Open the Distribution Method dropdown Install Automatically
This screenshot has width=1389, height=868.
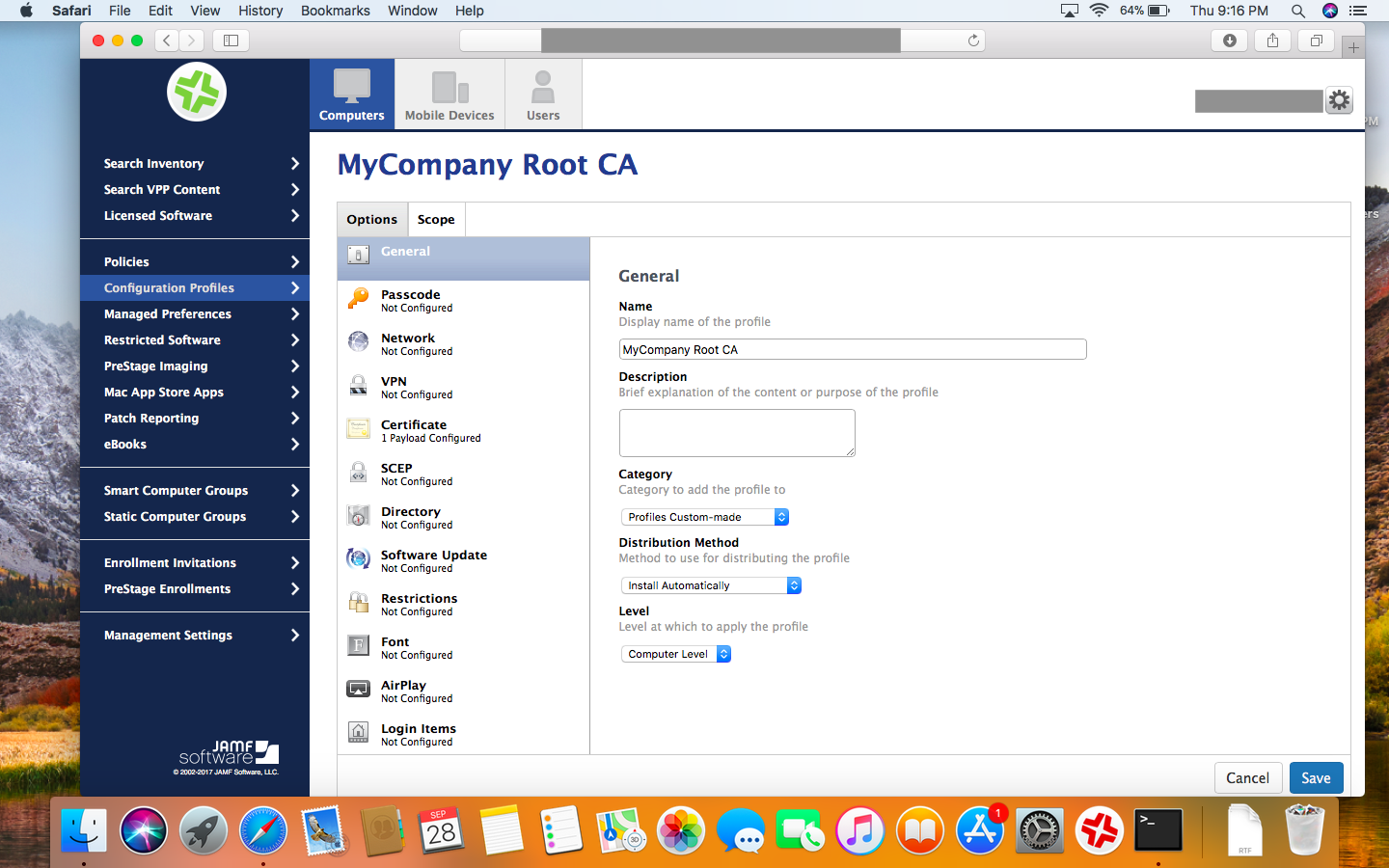click(x=711, y=585)
